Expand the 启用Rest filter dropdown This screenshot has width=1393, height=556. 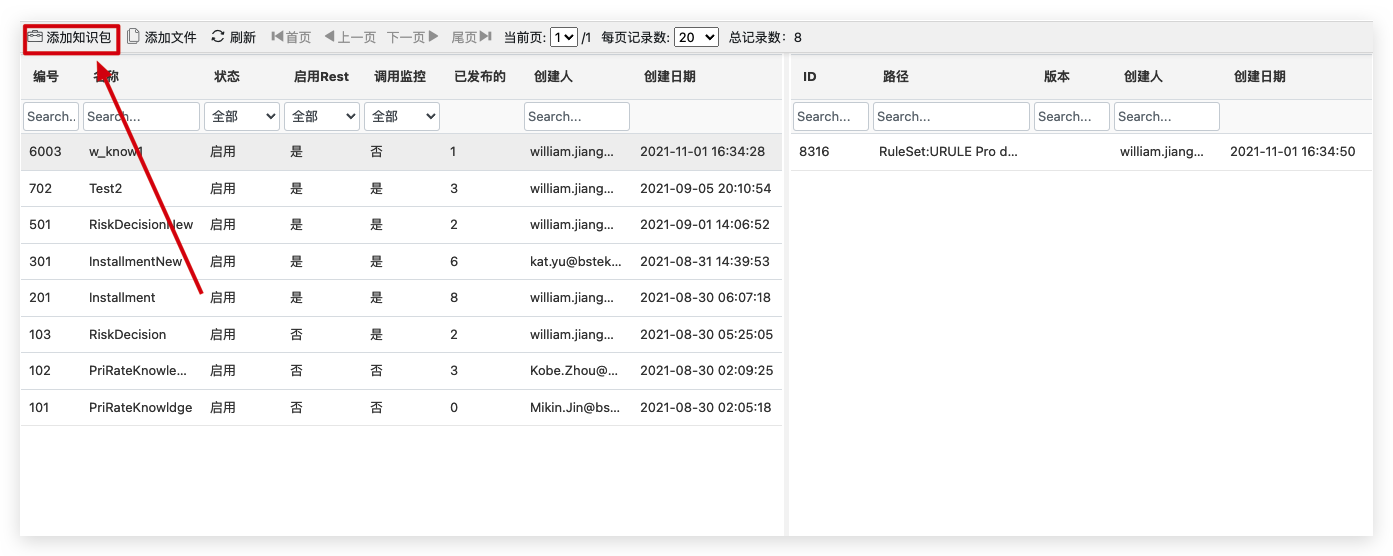[321, 117]
